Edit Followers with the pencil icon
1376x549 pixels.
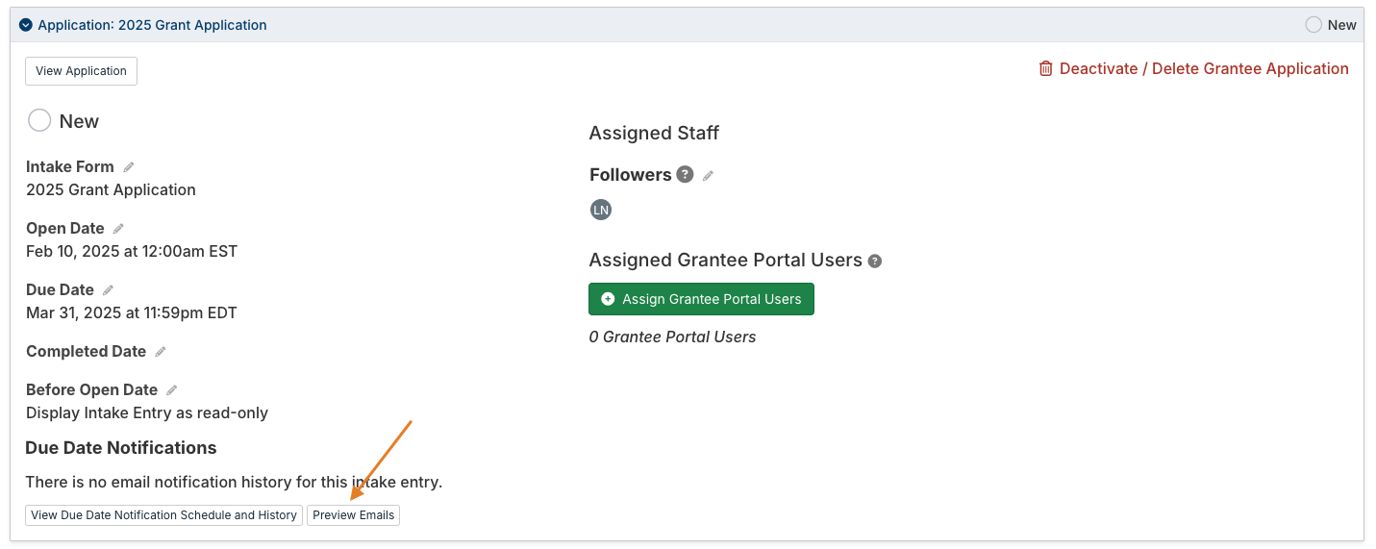tap(708, 175)
